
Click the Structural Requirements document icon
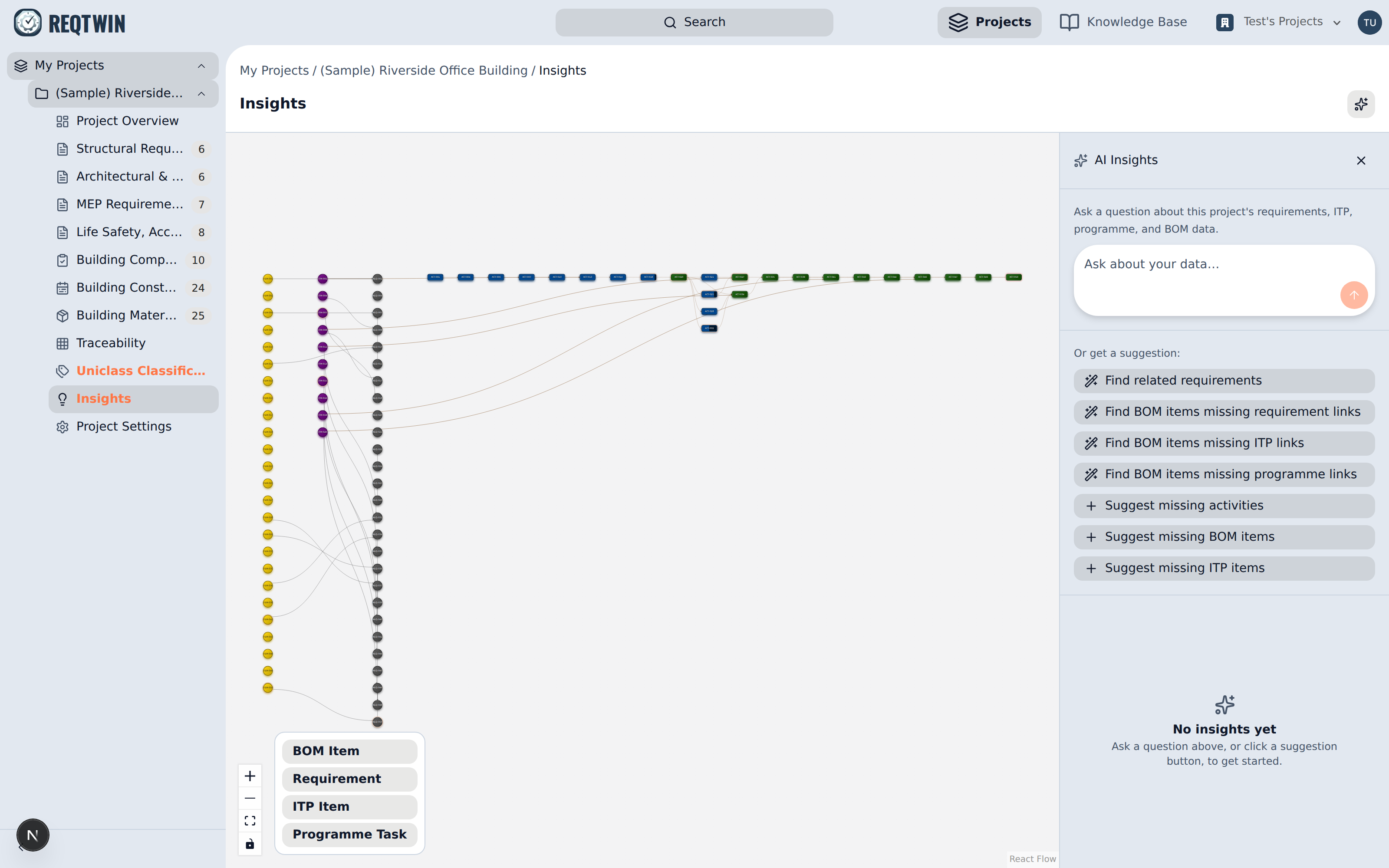[x=63, y=149]
